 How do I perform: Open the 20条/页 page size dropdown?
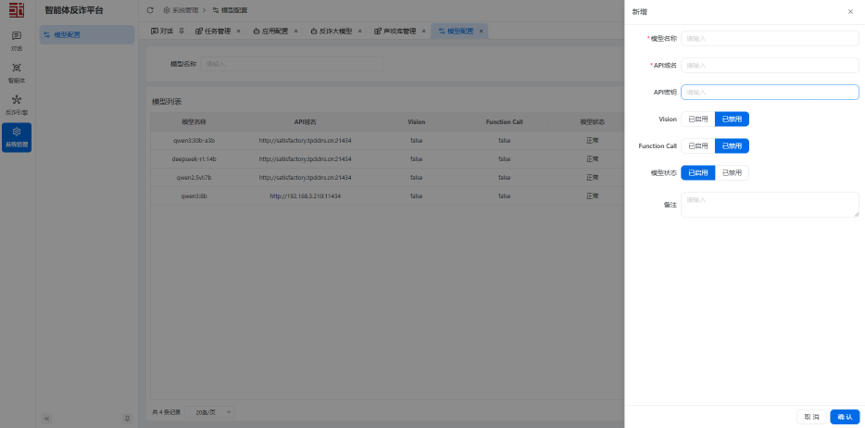coord(210,413)
